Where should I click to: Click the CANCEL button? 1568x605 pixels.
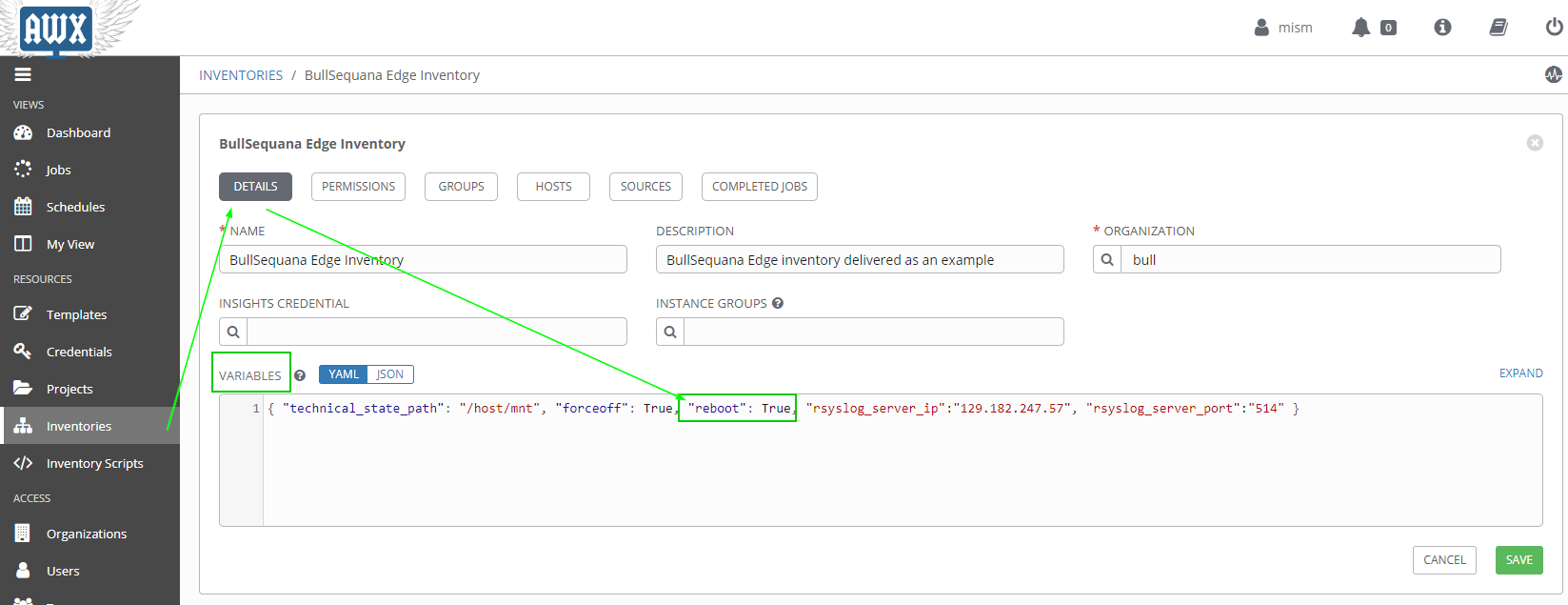(x=1444, y=560)
